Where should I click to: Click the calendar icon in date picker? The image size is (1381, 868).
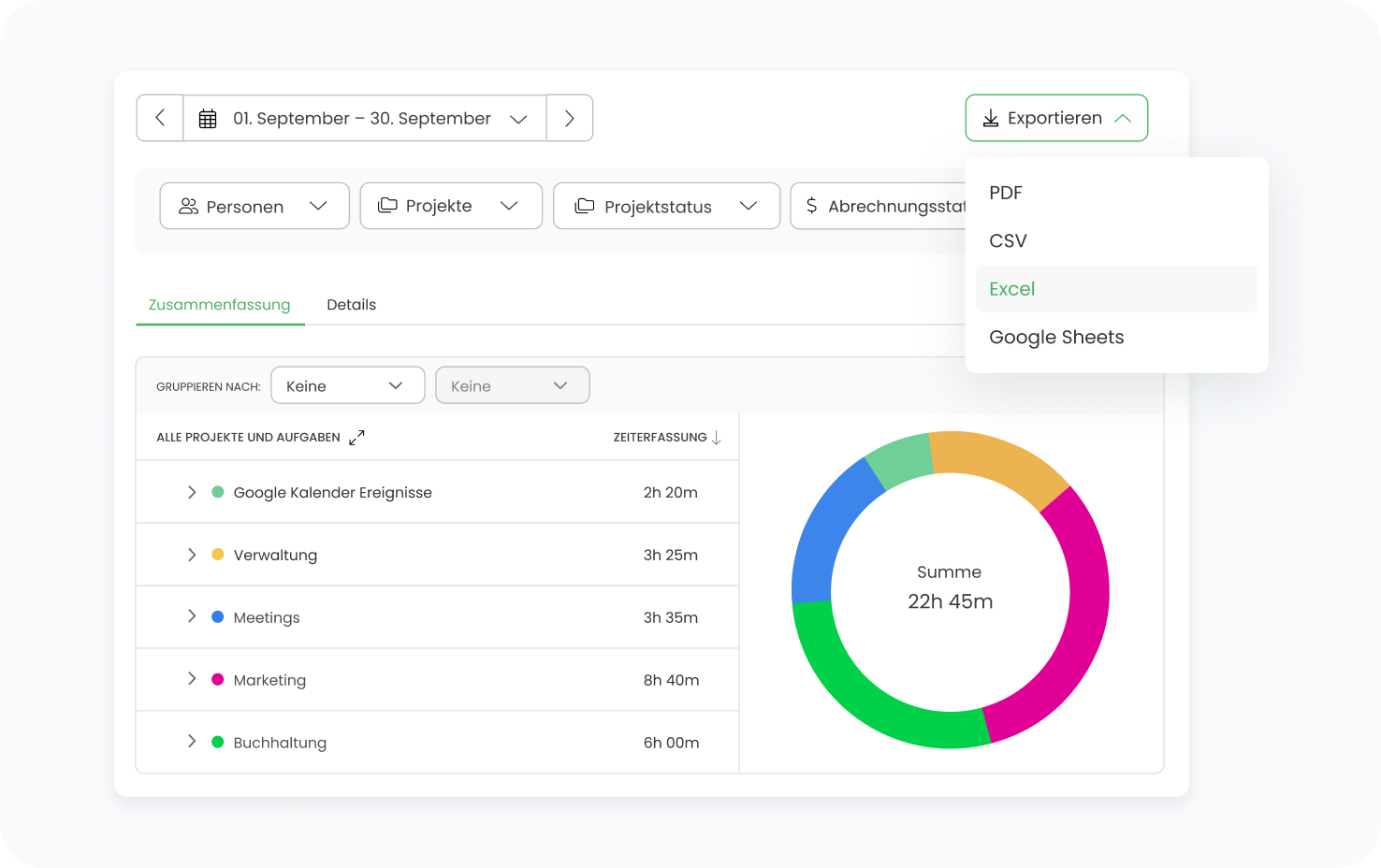click(x=208, y=119)
